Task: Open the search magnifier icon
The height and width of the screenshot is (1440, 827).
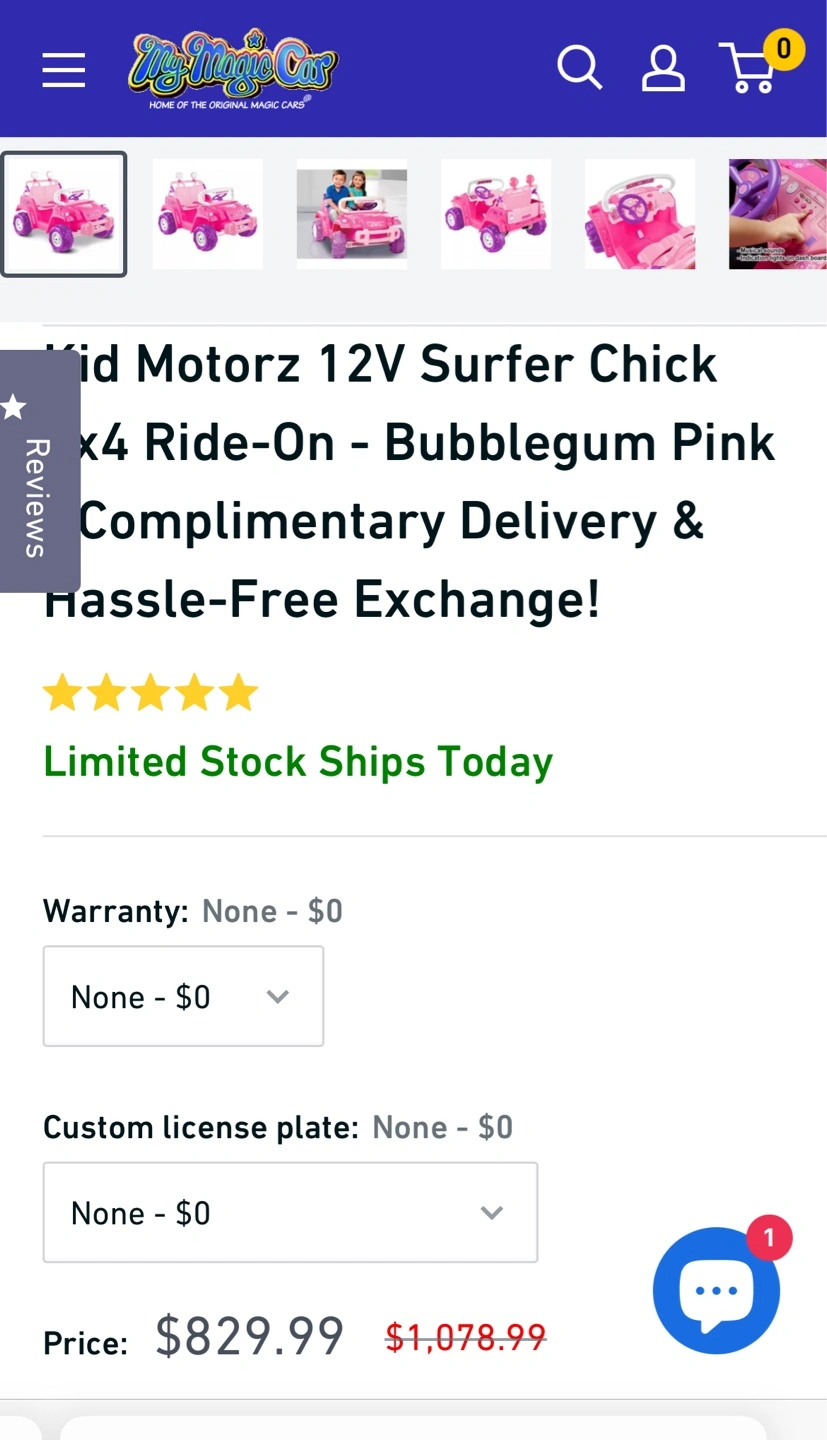Action: (579, 69)
